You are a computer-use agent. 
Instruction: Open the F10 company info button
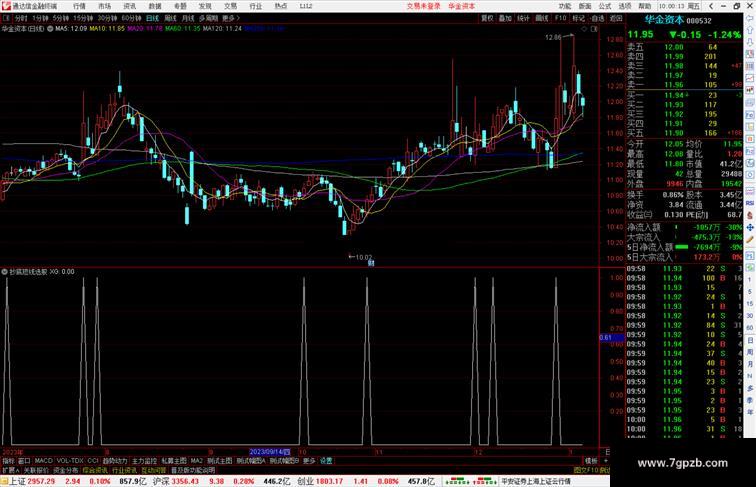560,18
